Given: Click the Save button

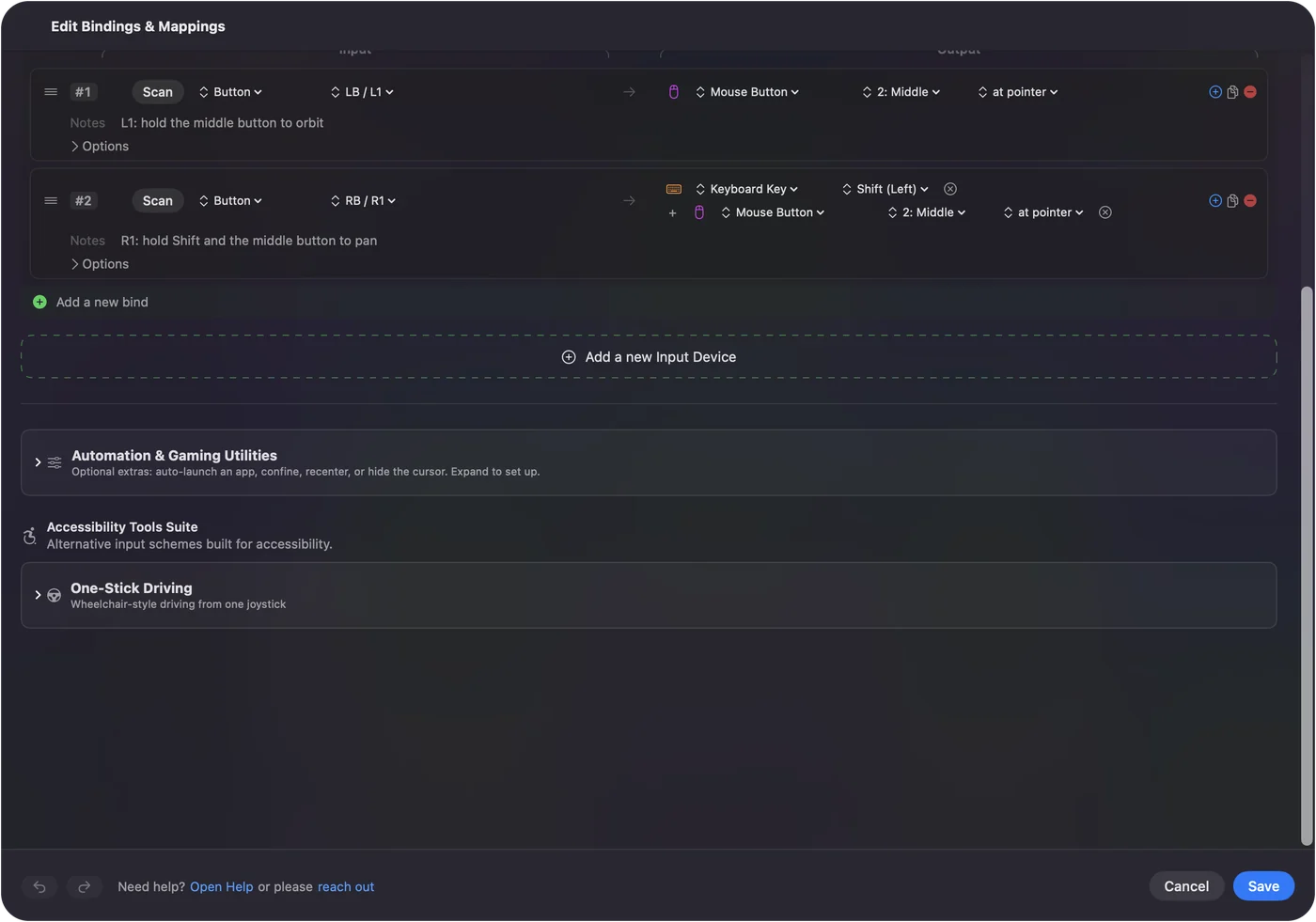Looking at the screenshot, I should click(x=1263, y=886).
